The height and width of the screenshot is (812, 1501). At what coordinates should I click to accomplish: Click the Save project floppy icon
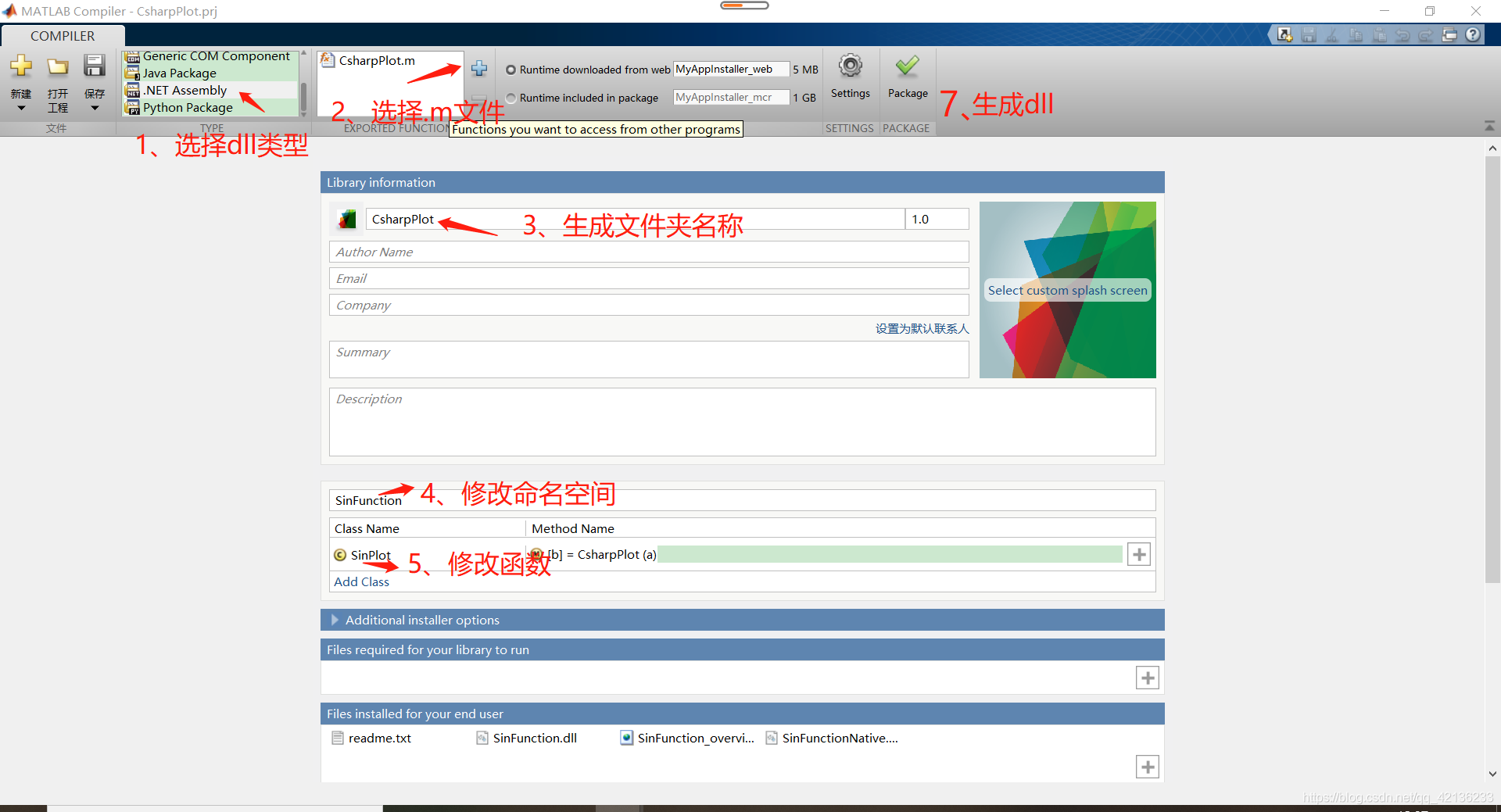coord(95,66)
